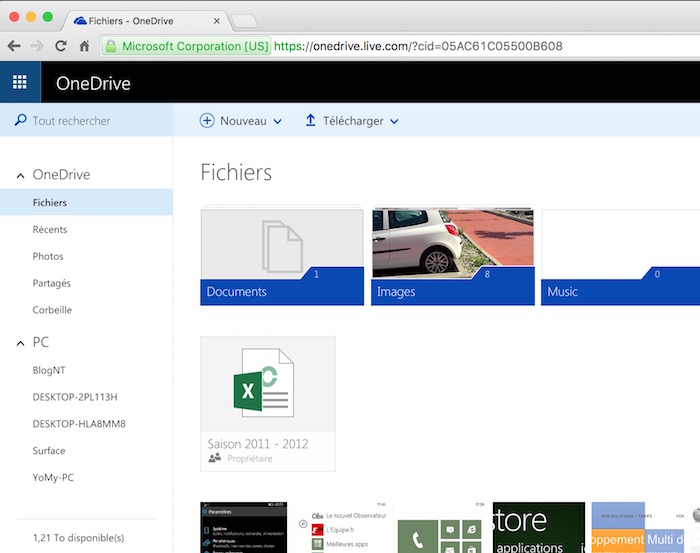Open the Saison 2011 - 2012 Excel file
Image resolution: width=700 pixels, height=553 pixels.
click(268, 403)
